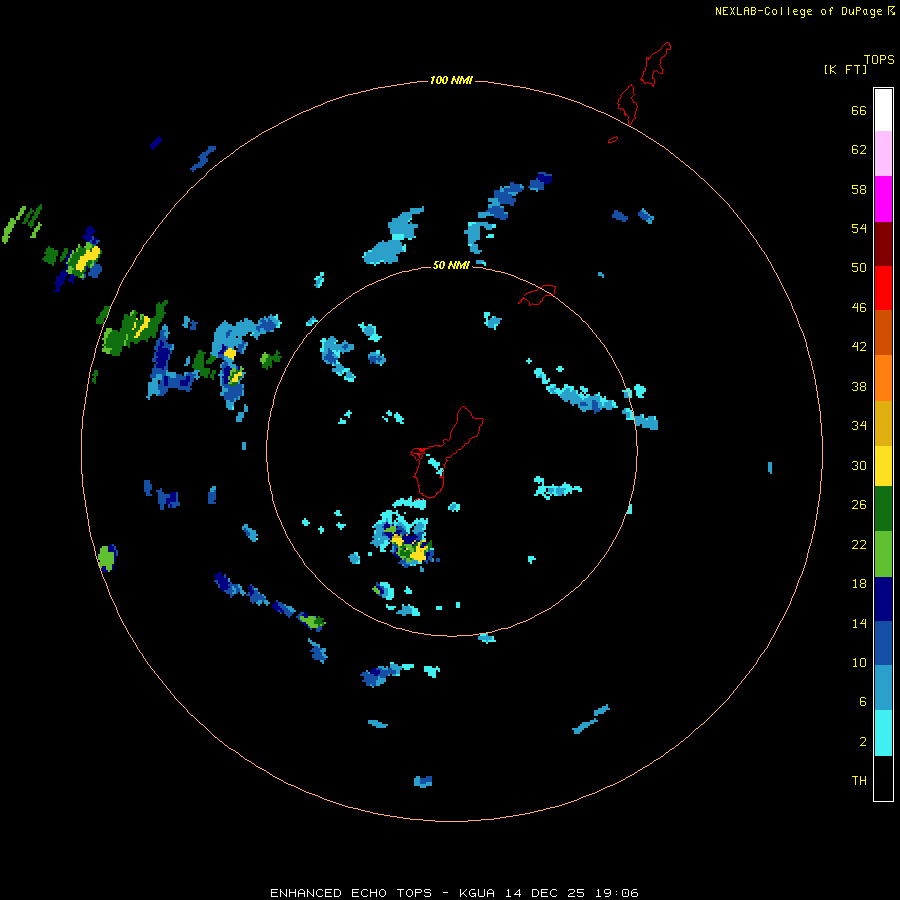Click the legend value '62'
Image resolution: width=900 pixels, height=900 pixels.
coord(859,150)
